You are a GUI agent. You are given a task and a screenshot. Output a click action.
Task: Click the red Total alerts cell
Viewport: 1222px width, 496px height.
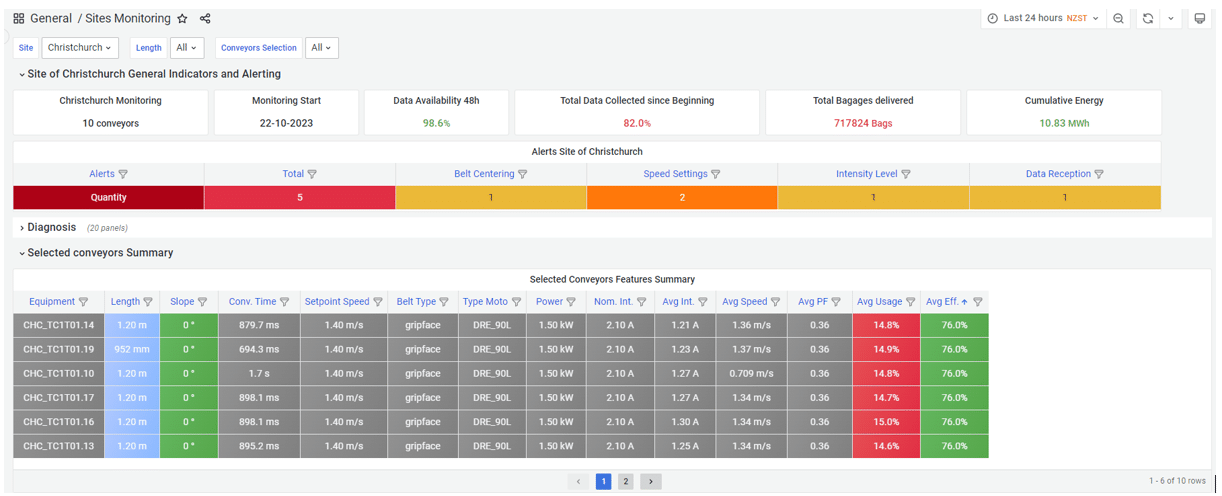coord(299,198)
